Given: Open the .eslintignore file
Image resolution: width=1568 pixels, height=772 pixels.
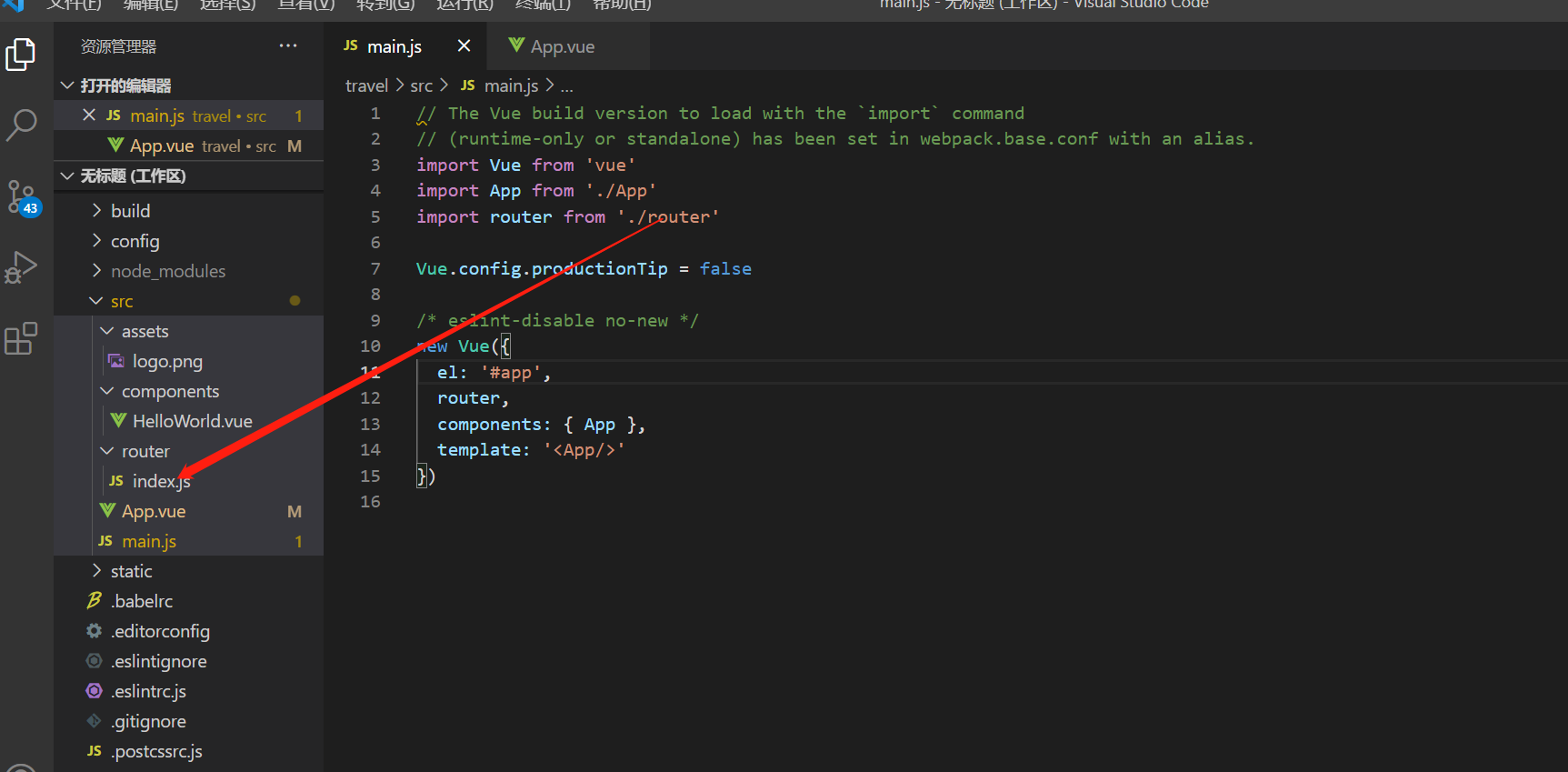Looking at the screenshot, I should (x=188, y=661).
